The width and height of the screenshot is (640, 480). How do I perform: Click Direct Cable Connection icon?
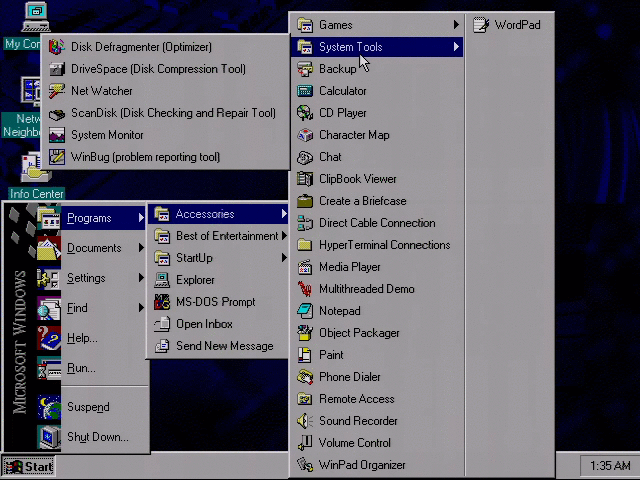305,223
